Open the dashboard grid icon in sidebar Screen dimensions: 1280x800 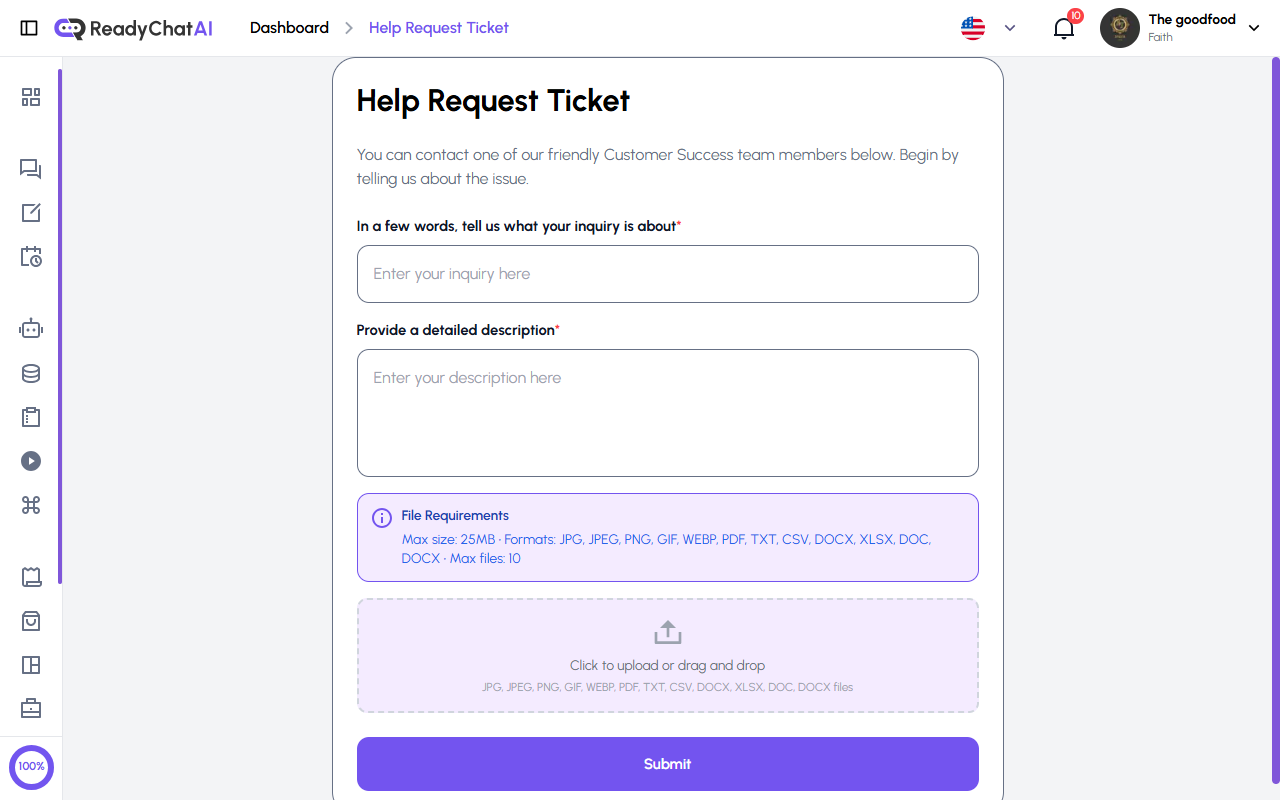pos(30,97)
